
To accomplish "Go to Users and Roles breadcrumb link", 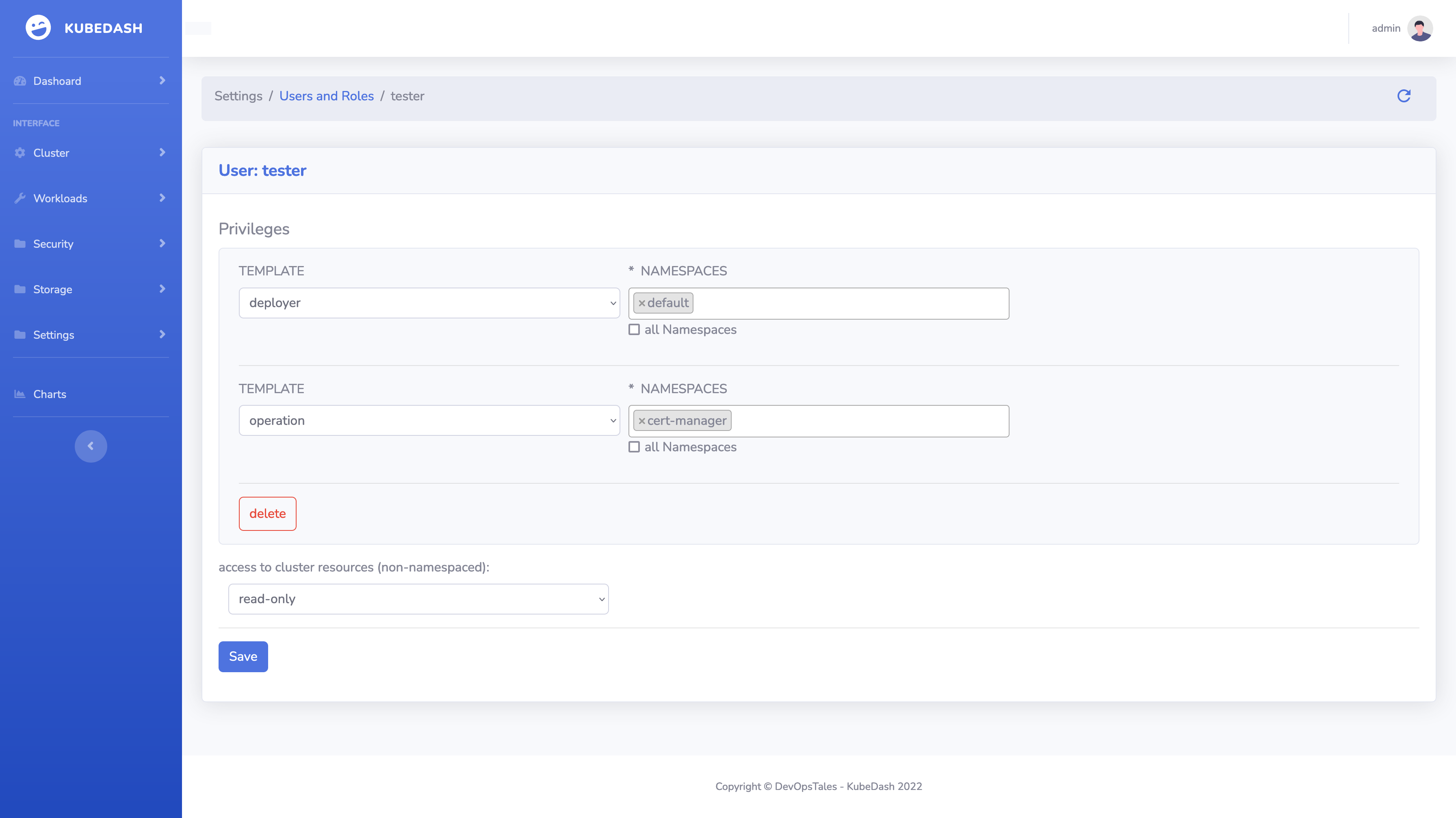I will tap(326, 96).
